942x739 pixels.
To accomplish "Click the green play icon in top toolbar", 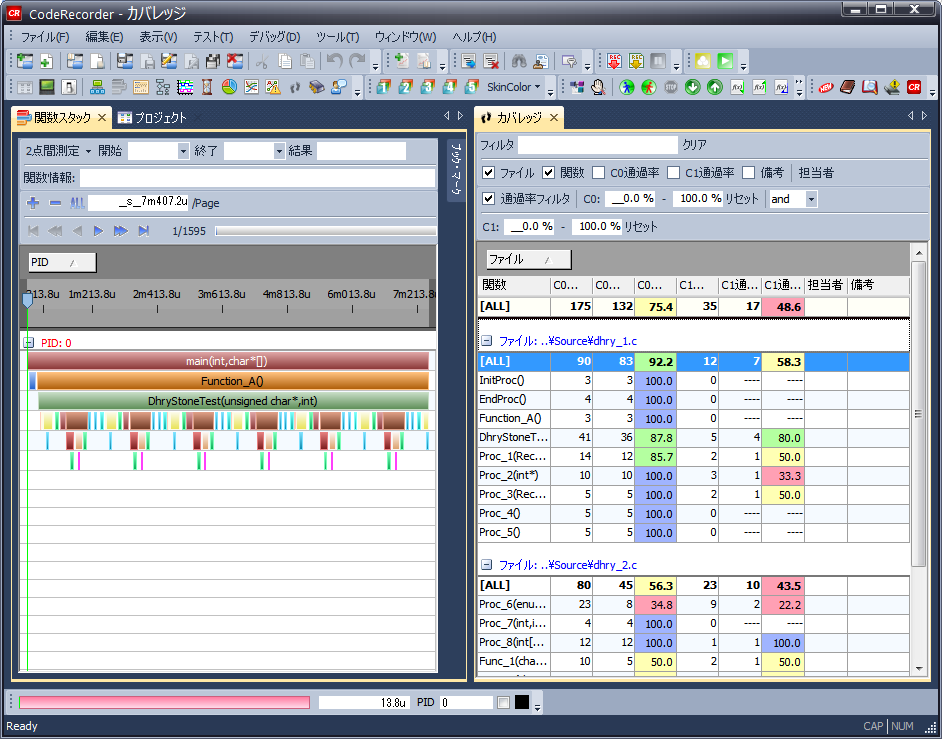I will coord(725,61).
